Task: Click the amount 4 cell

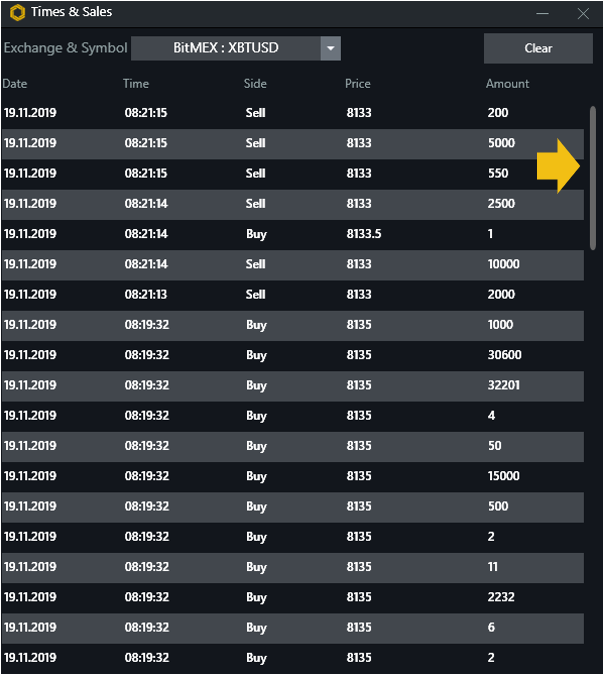Action: tap(491, 415)
